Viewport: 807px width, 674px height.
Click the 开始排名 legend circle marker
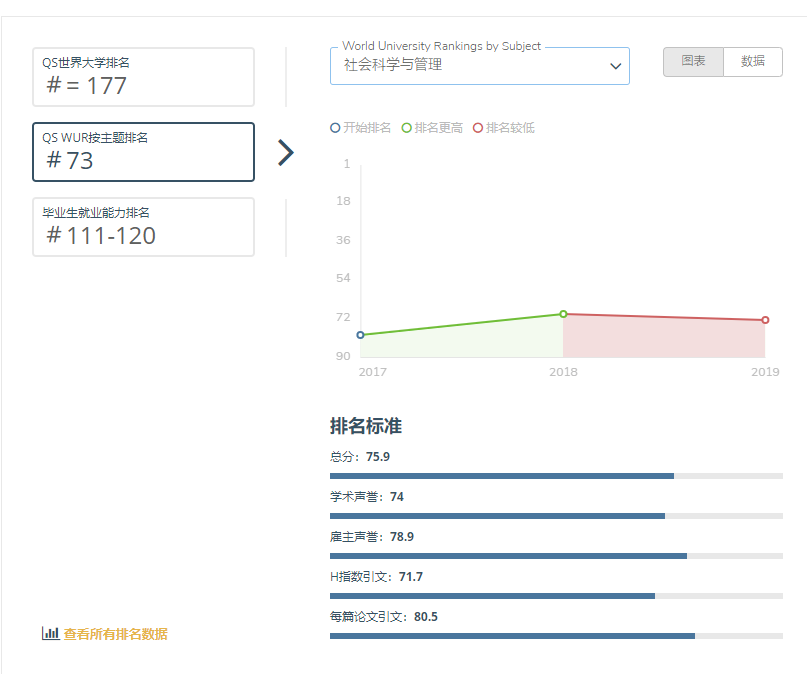coord(335,128)
